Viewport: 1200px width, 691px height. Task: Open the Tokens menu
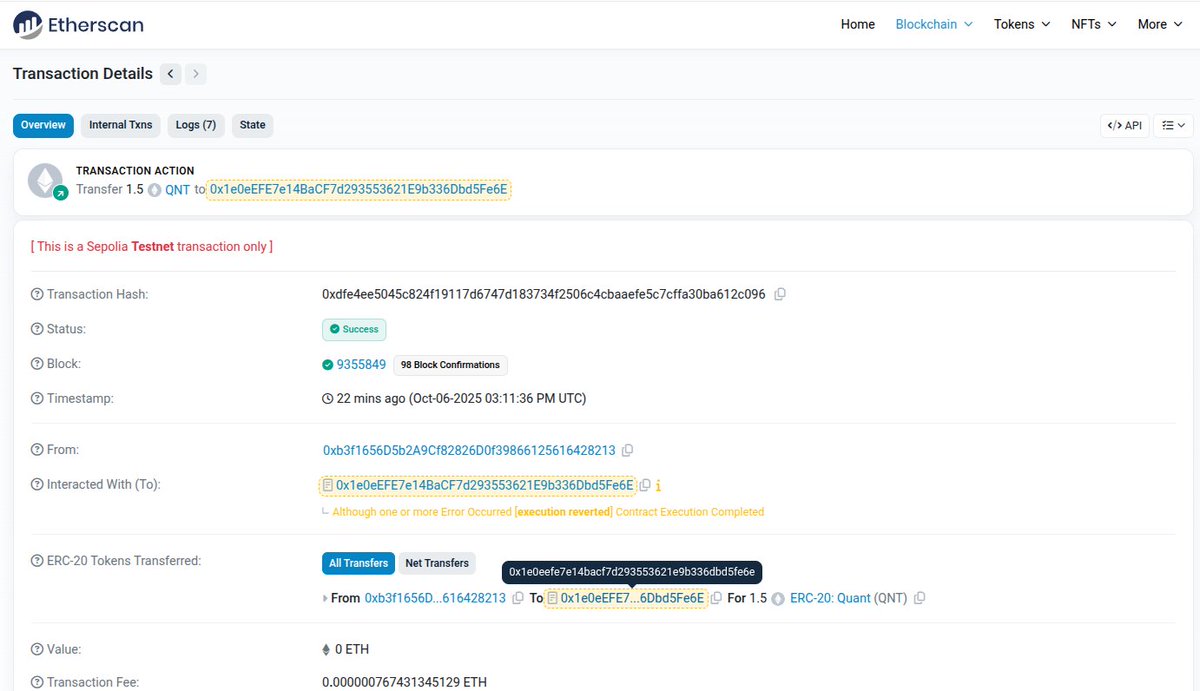[x=1022, y=24]
